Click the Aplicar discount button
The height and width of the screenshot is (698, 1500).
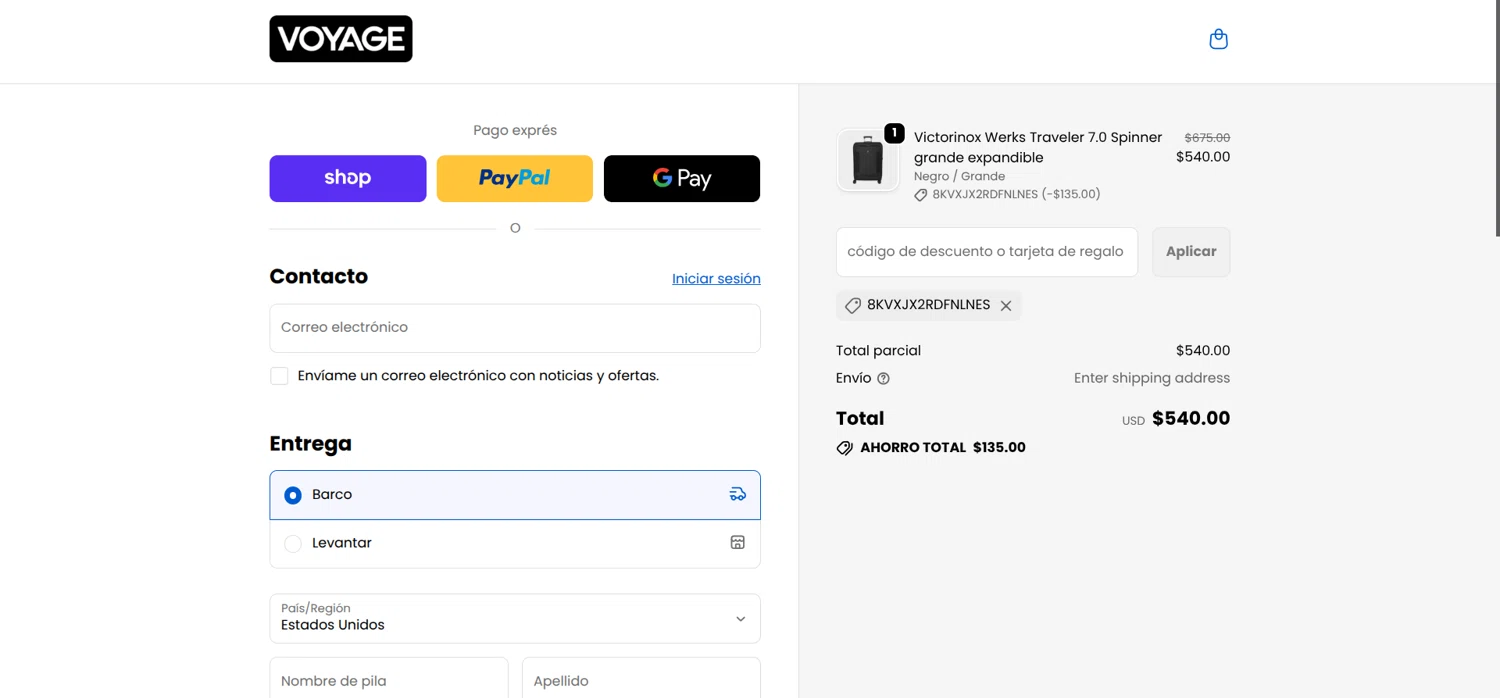tap(1191, 252)
